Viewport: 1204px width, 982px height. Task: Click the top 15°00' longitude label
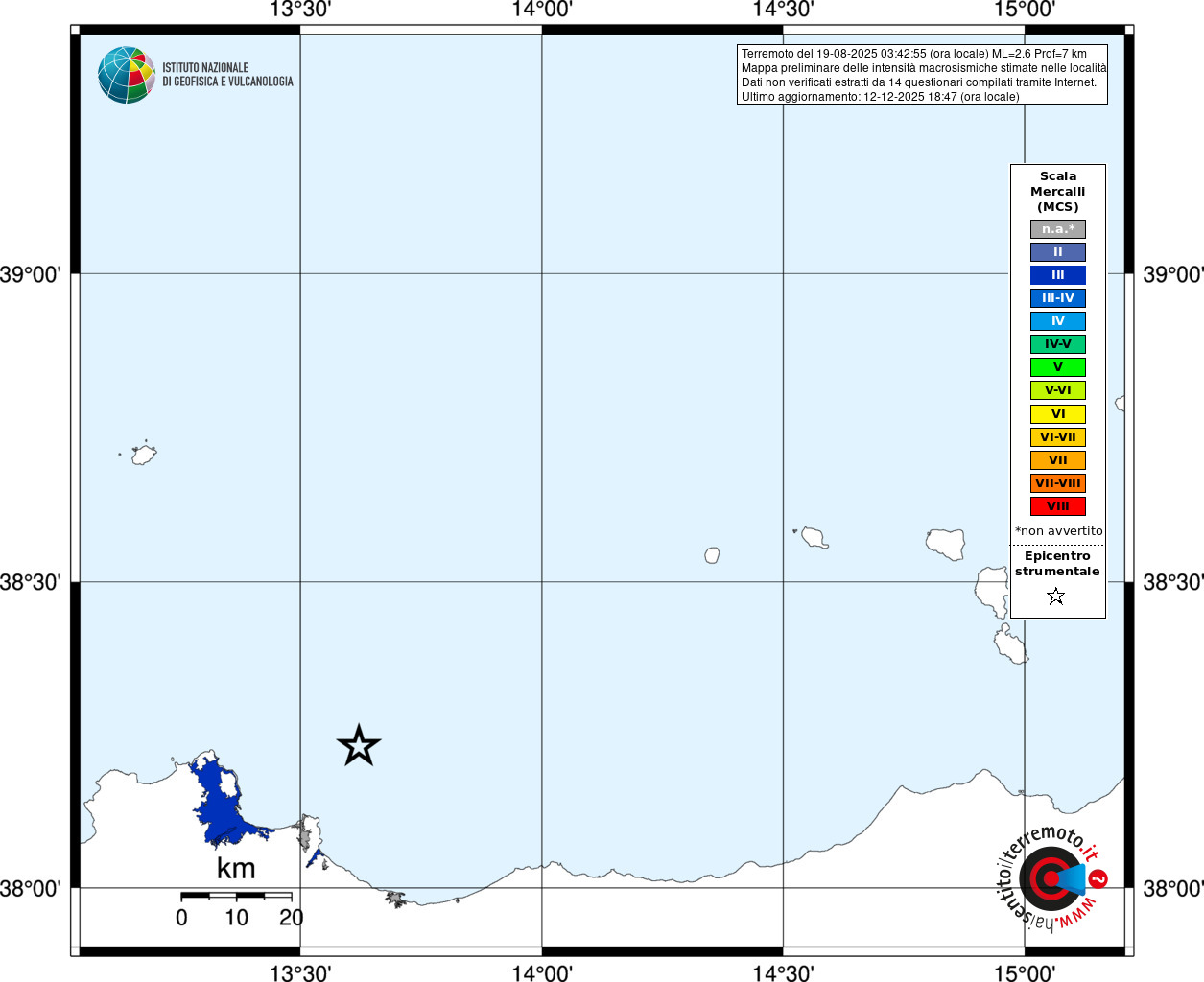[x=1025, y=10]
